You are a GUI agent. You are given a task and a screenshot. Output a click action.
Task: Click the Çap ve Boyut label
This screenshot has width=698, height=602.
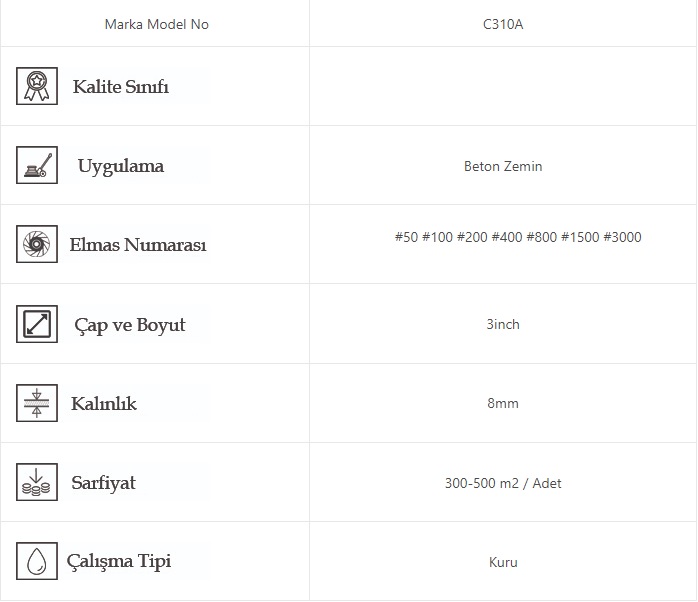pyautogui.click(x=130, y=325)
